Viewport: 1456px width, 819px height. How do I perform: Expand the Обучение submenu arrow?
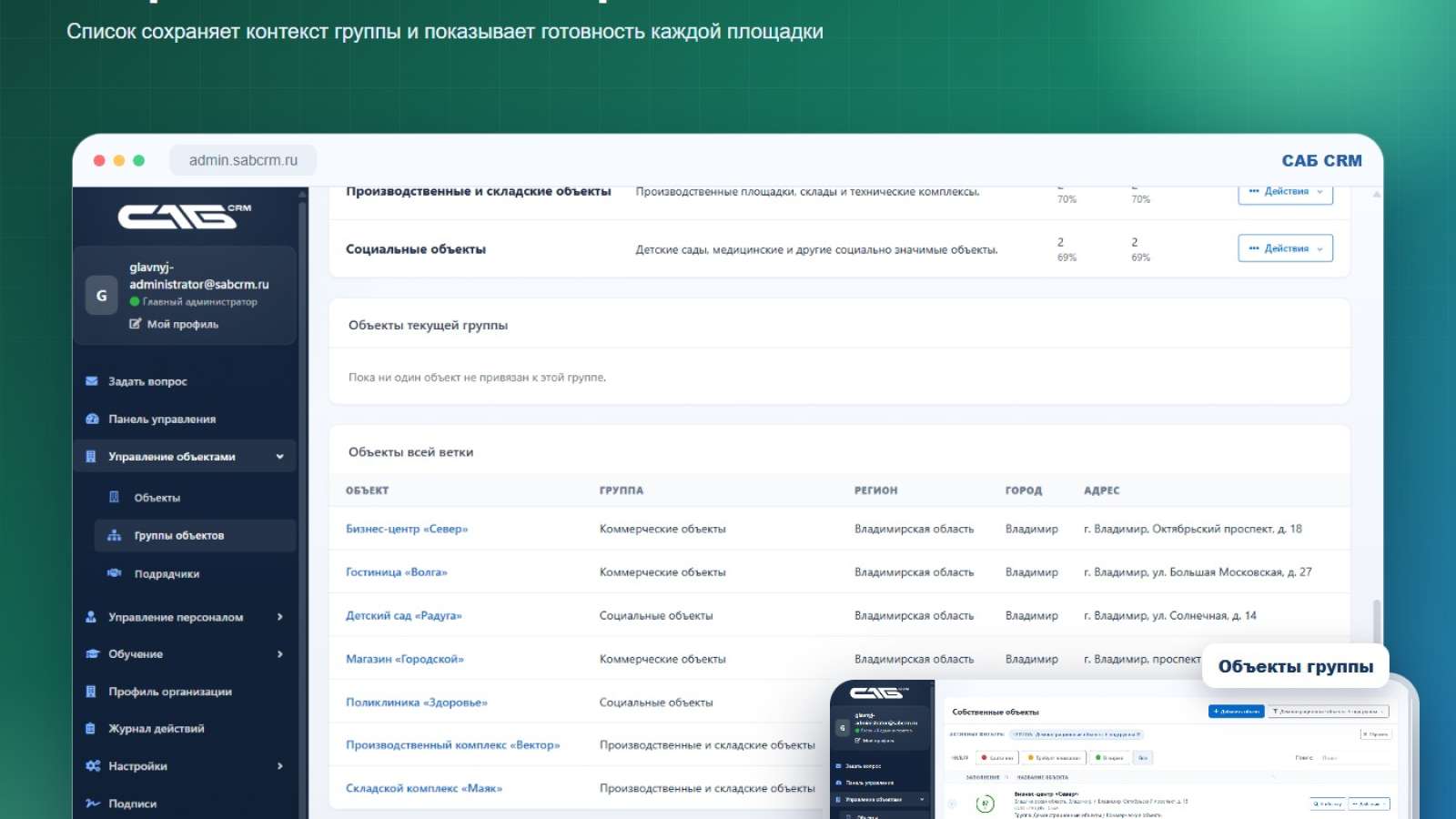[279, 654]
